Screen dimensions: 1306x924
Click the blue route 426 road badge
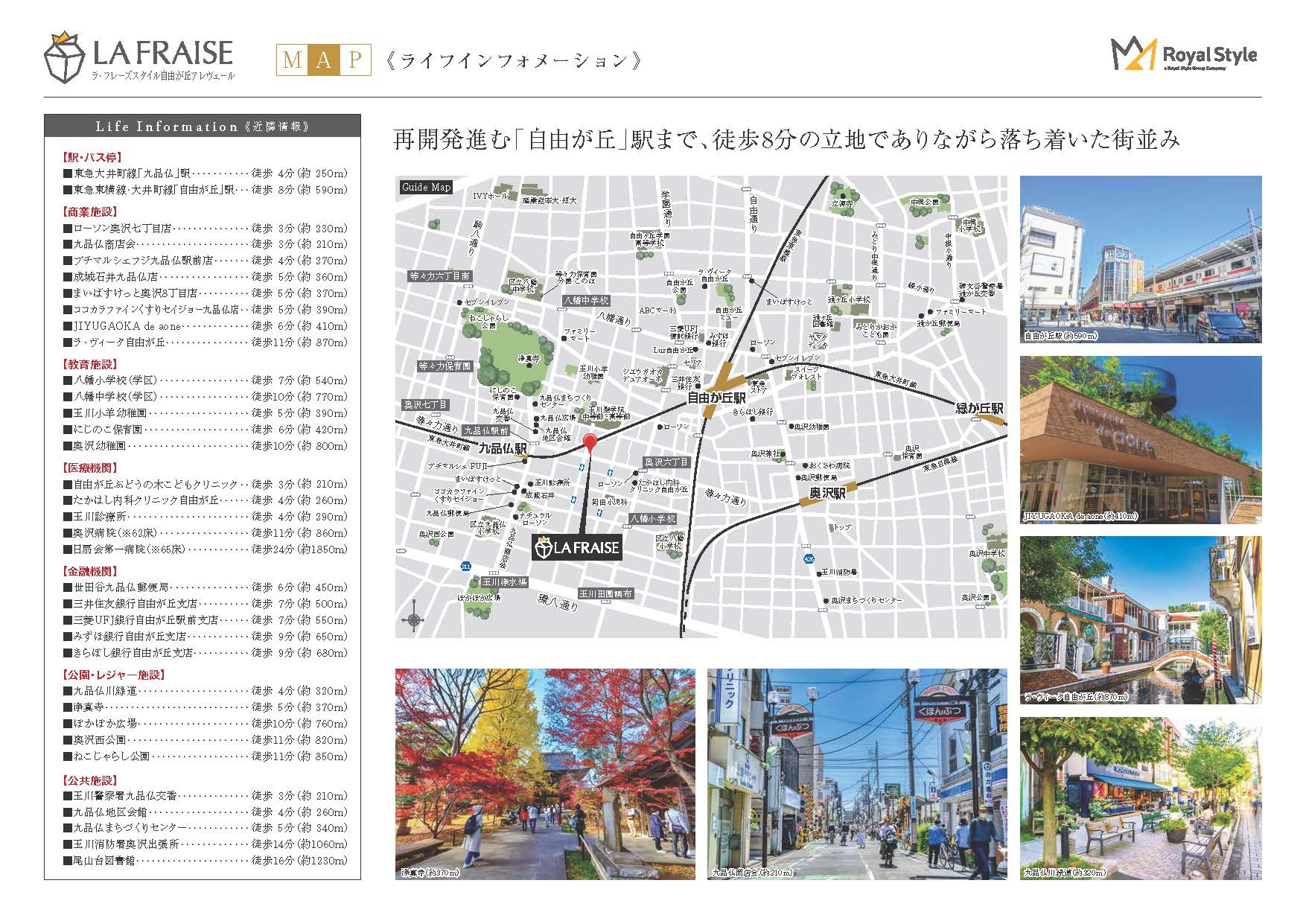(x=809, y=558)
